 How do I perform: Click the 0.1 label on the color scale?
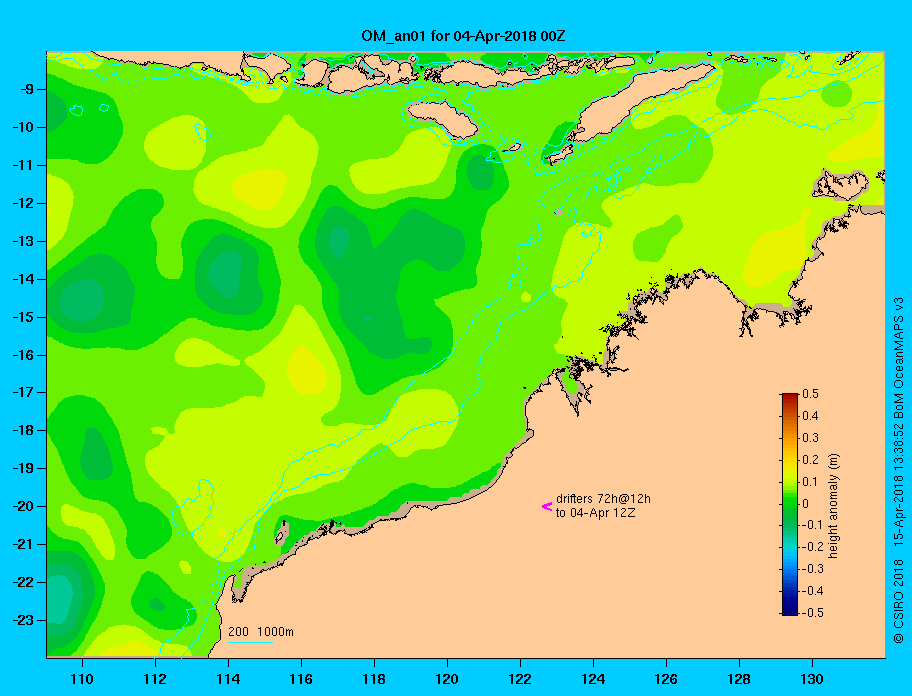coord(810,481)
